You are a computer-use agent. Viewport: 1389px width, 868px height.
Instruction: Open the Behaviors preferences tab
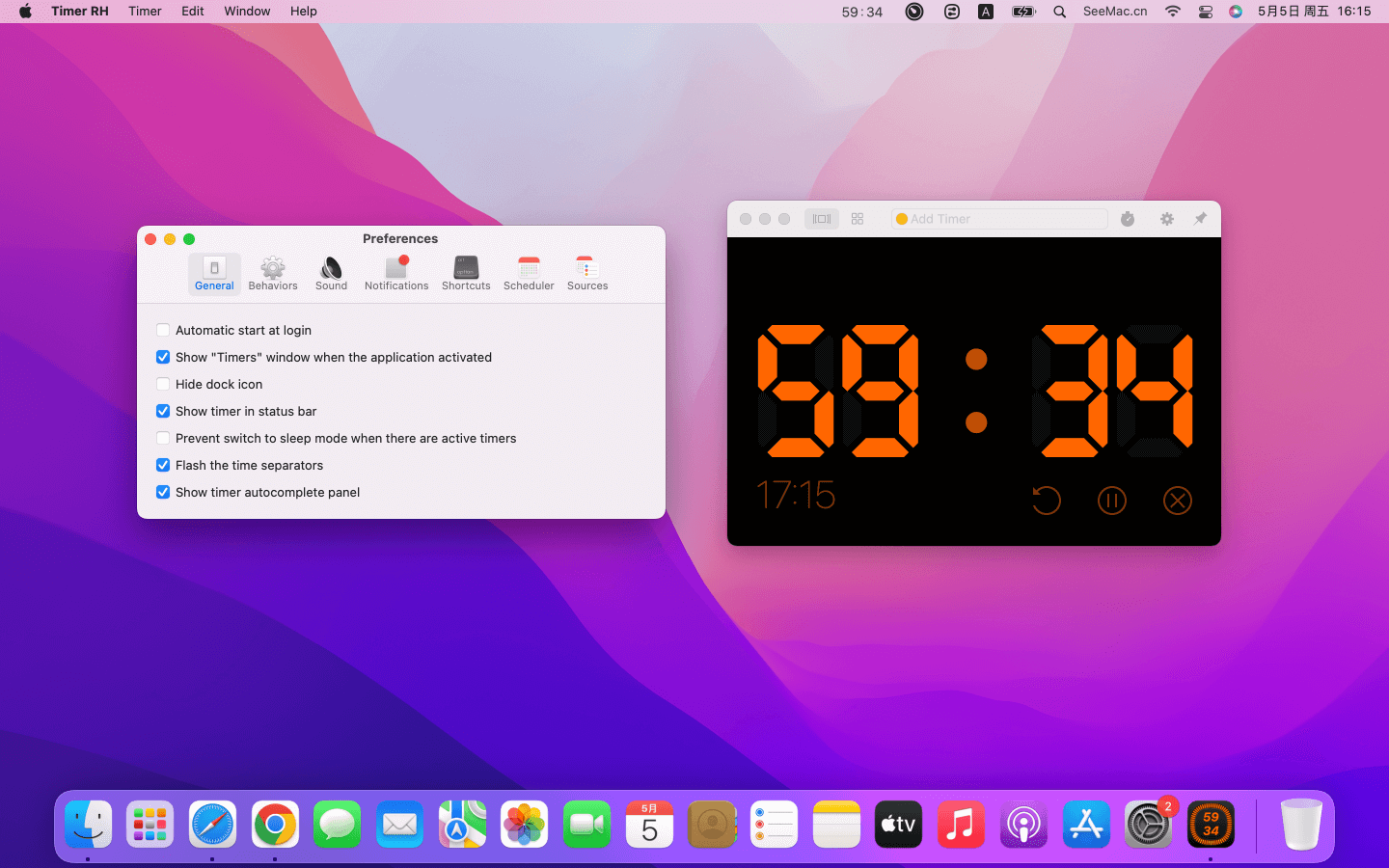pyautogui.click(x=273, y=273)
